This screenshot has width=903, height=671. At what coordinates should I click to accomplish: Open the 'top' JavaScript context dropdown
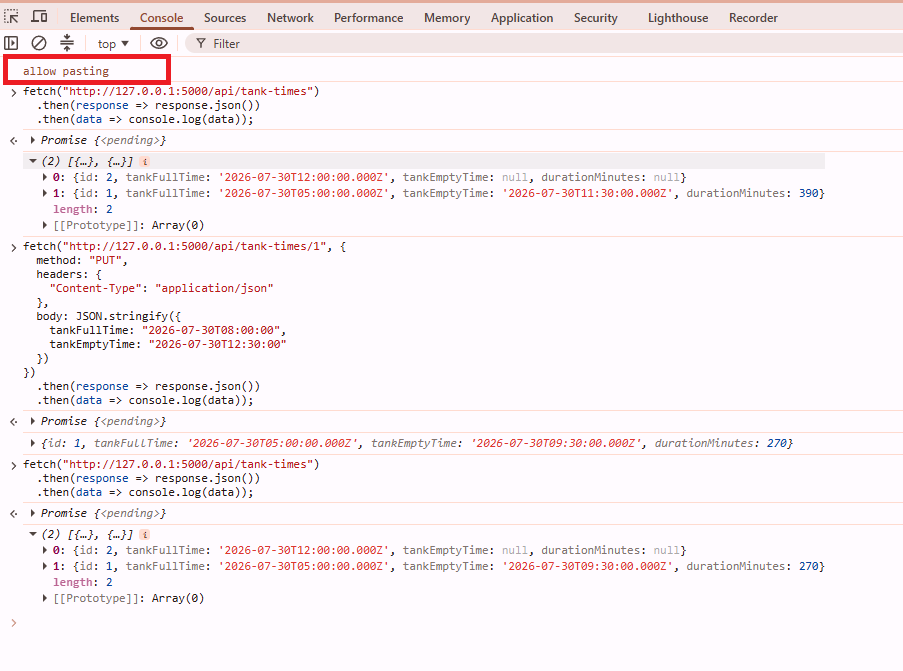(113, 44)
